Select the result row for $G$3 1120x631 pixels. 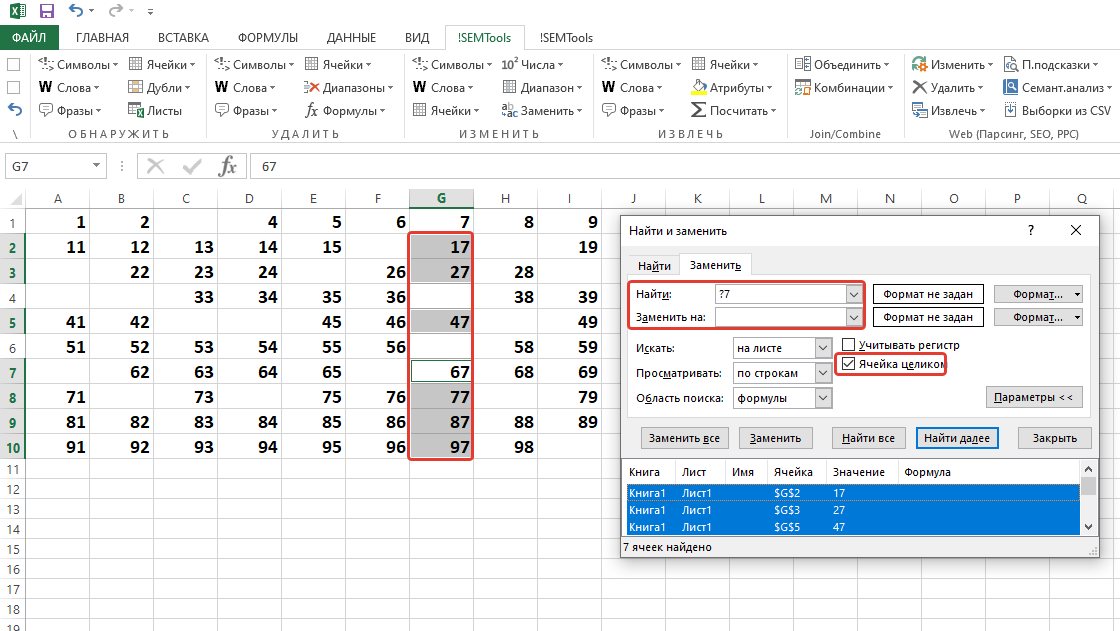click(x=853, y=510)
